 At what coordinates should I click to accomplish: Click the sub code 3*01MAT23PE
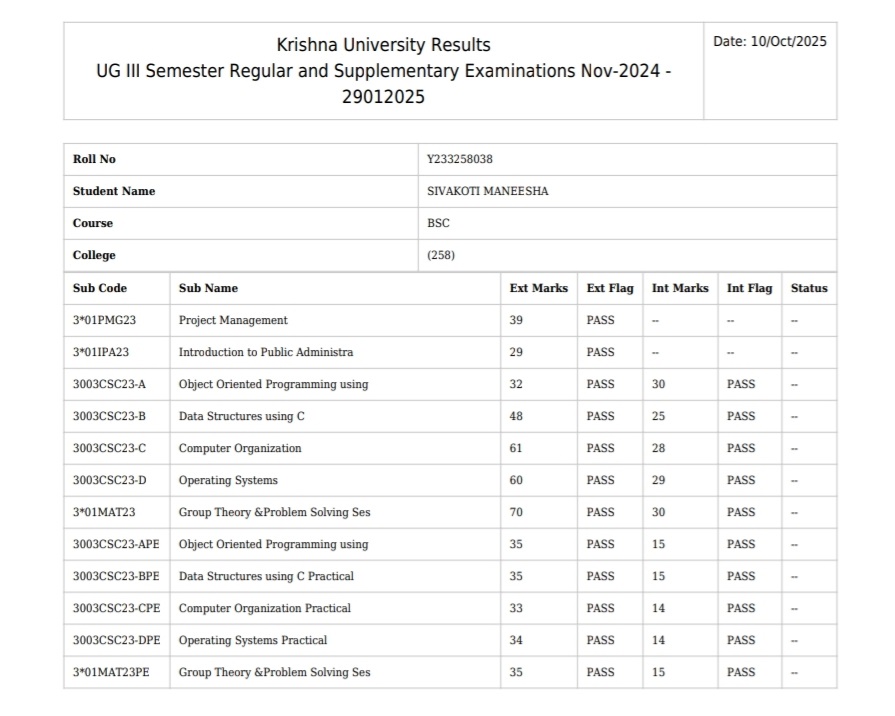(x=111, y=672)
